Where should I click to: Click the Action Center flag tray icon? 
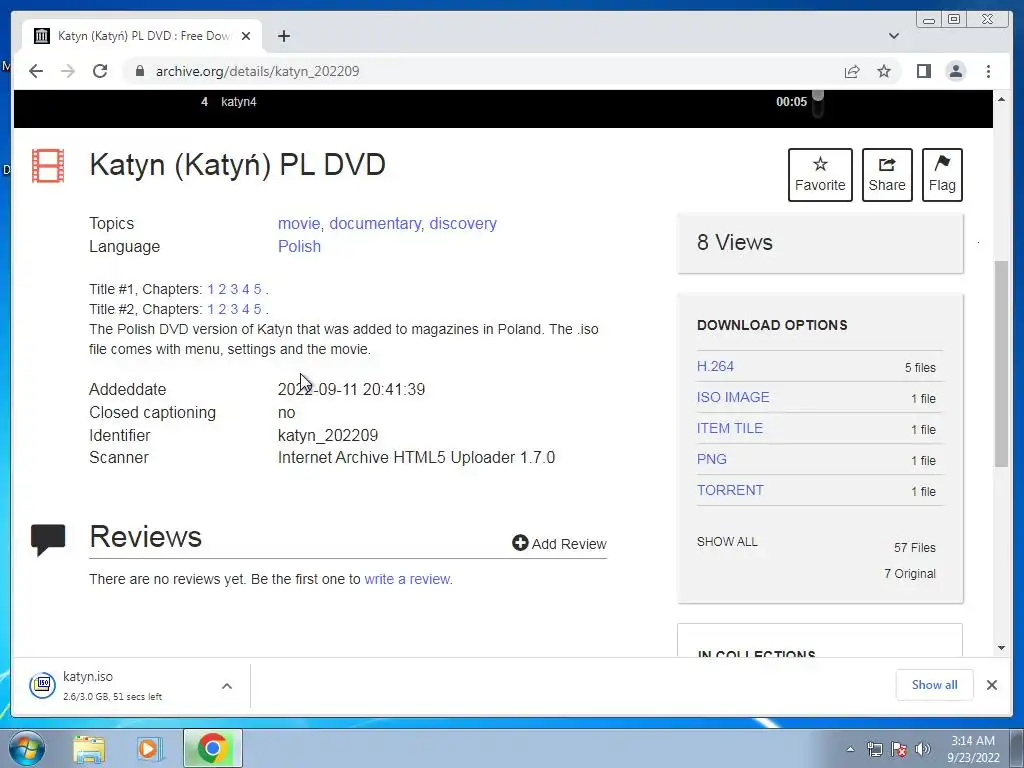click(899, 749)
